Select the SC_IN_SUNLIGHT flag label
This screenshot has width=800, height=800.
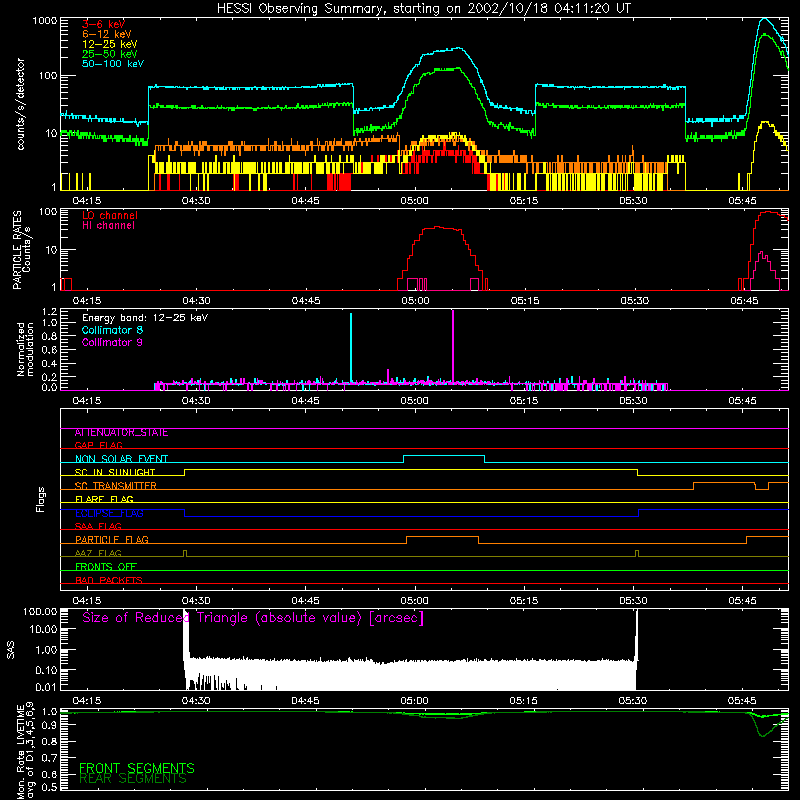pos(115,472)
